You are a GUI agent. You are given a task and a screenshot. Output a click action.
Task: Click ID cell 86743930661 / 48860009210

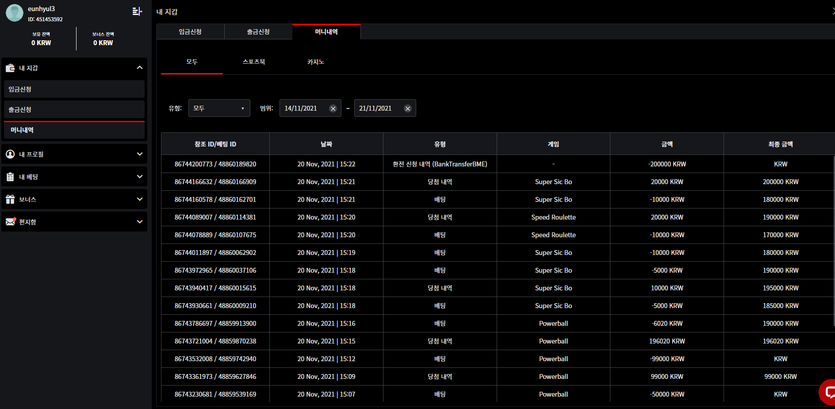pyautogui.click(x=215, y=306)
